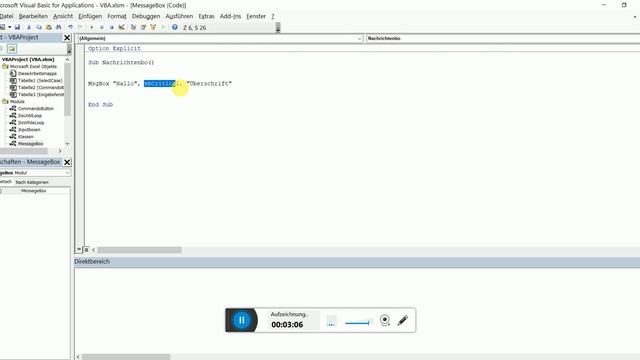640x360 pixels.
Task: Open Project Explorer via toolbar icon
Action: pos(133,27)
